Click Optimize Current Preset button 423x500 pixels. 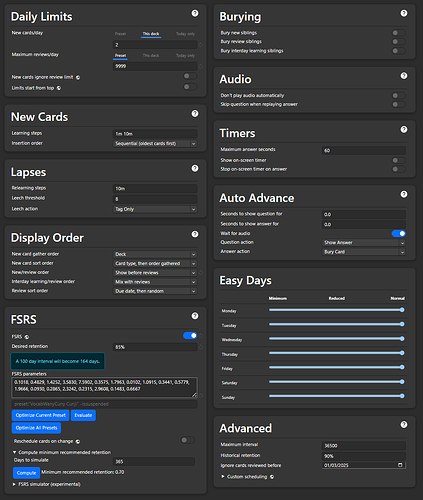(x=41, y=415)
